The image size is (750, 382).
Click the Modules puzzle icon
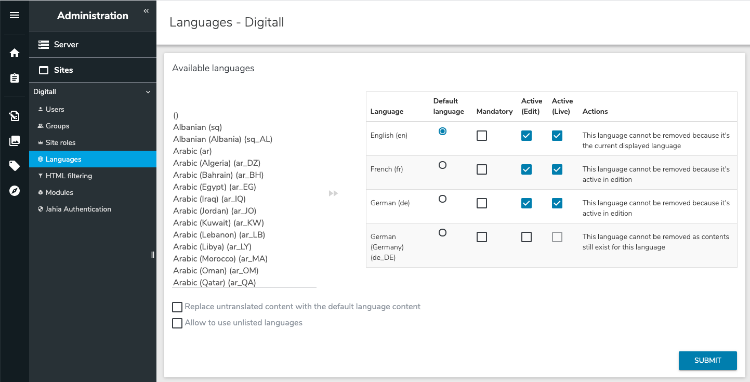coord(40,192)
